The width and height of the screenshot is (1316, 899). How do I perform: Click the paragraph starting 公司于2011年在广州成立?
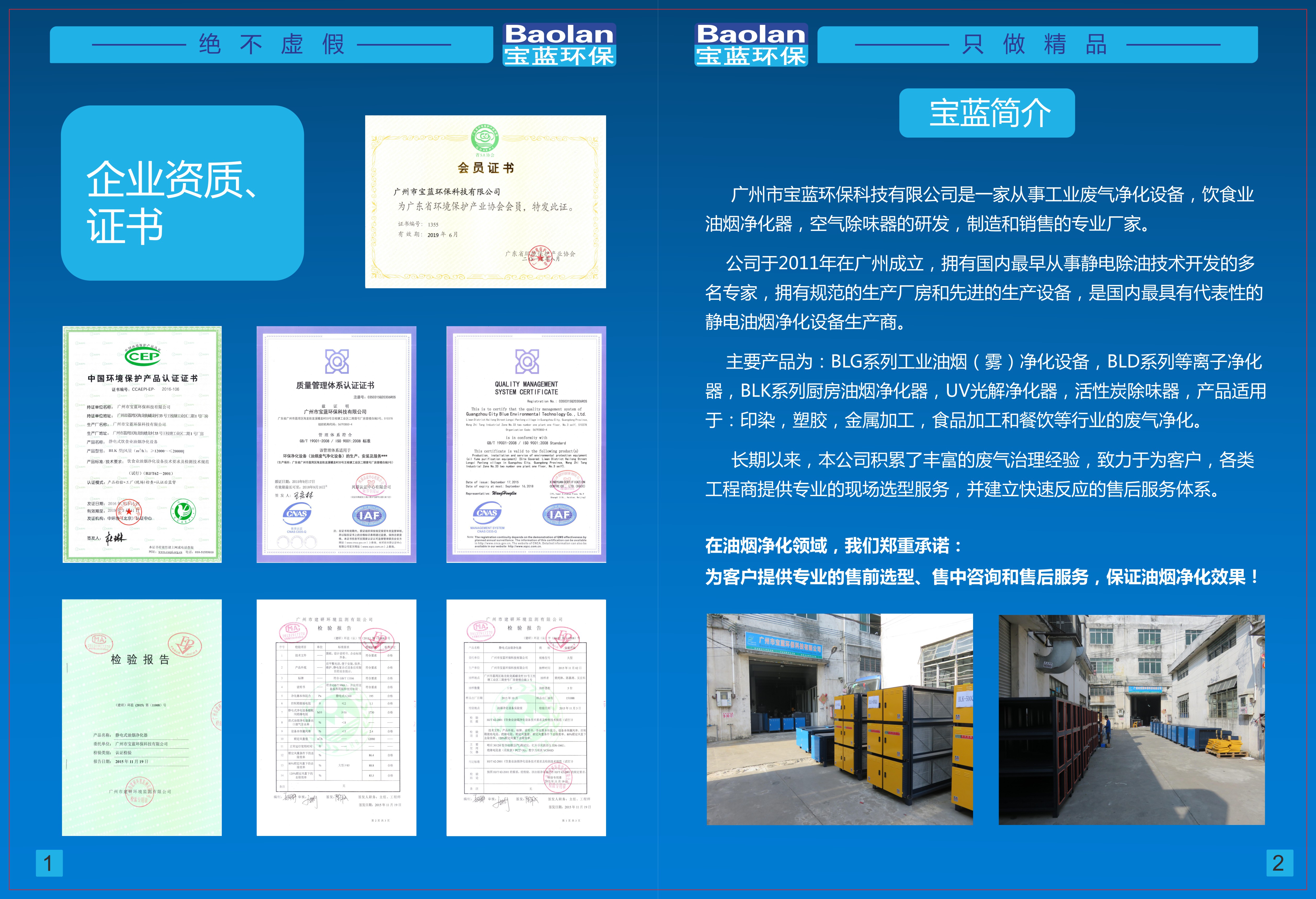coord(984,293)
